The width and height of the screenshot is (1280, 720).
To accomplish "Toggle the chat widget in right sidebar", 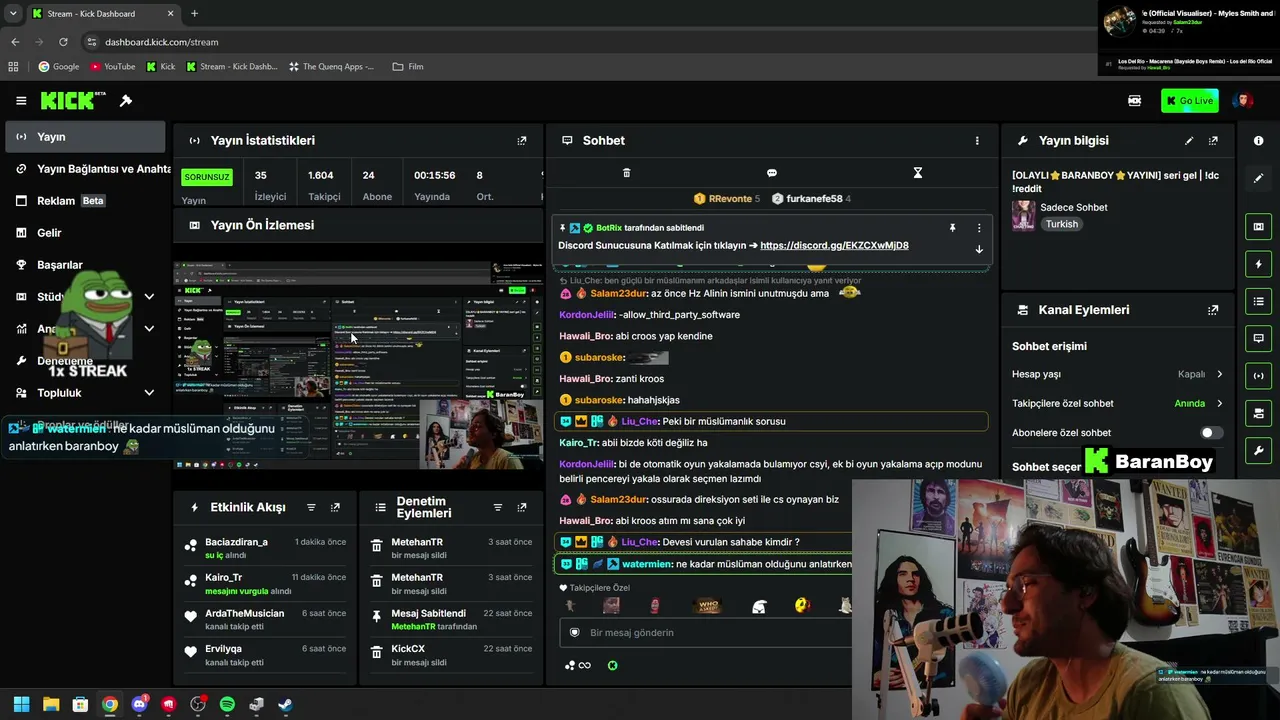I will [x=1258, y=338].
